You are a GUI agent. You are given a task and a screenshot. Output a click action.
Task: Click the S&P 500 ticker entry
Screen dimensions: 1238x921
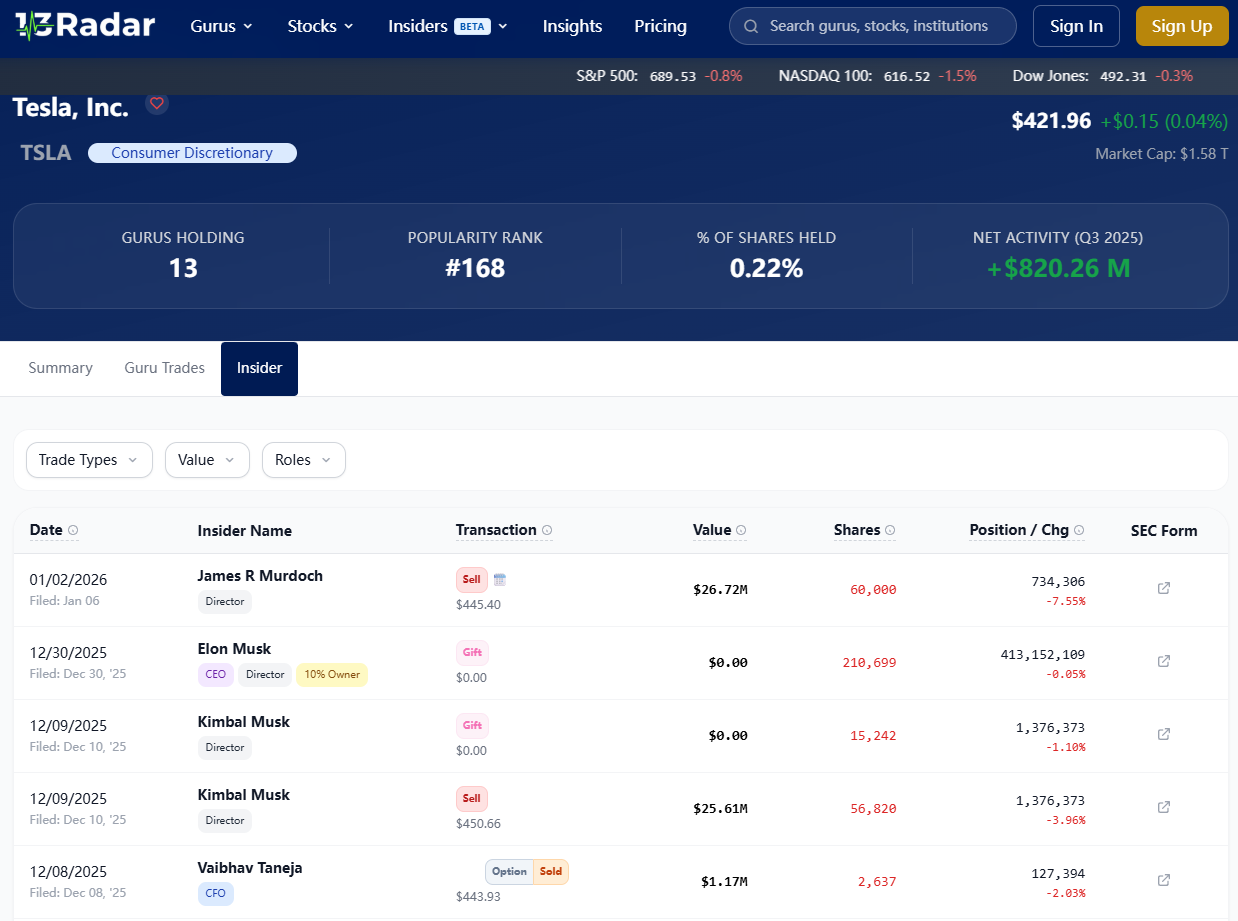coord(659,76)
